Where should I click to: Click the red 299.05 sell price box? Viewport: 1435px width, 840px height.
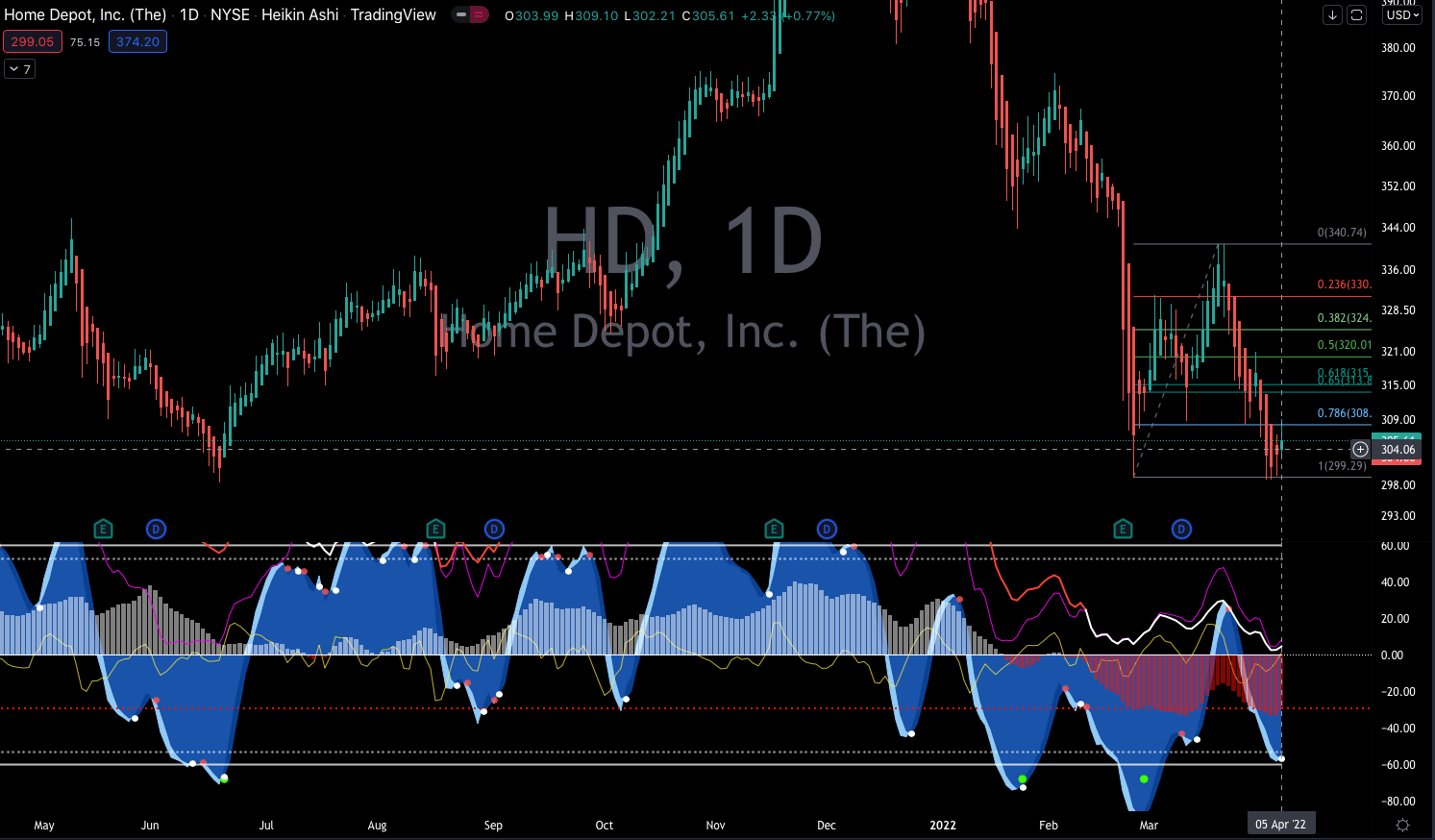33,41
